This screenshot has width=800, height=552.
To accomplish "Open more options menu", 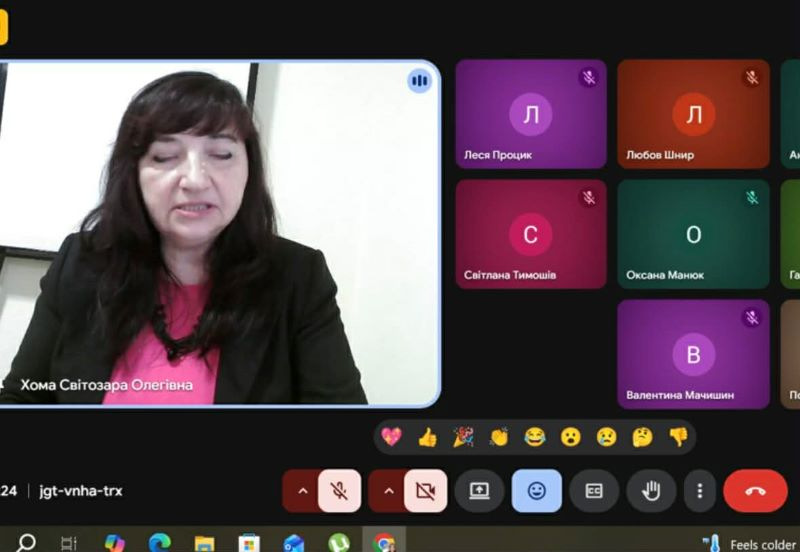I will (700, 491).
